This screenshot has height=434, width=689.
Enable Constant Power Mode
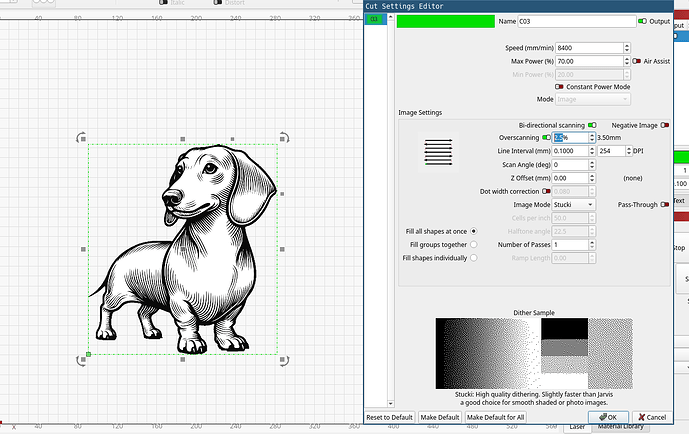559,87
